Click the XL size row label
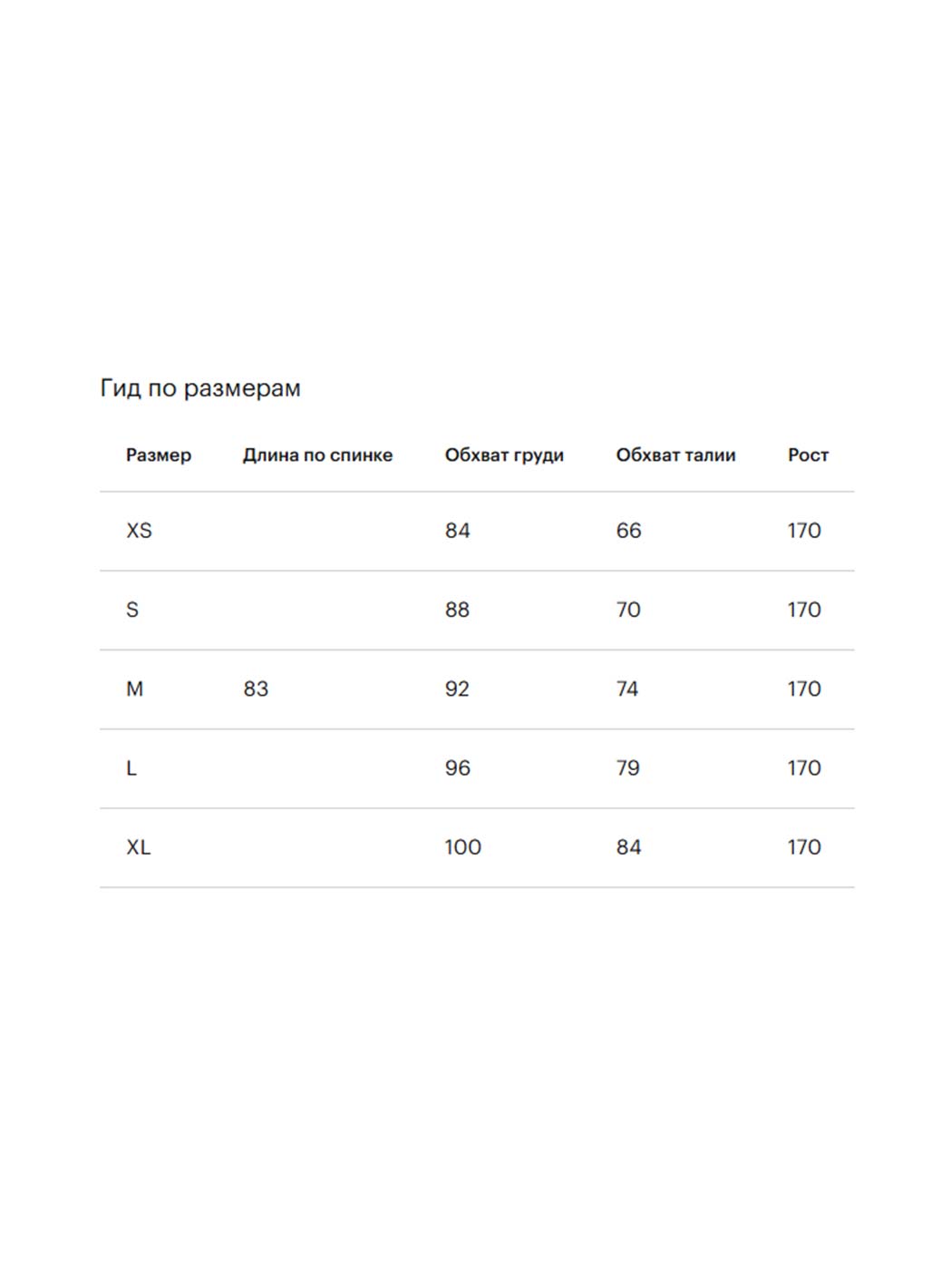Image resolution: width=952 pixels, height=1270 pixels. (138, 847)
